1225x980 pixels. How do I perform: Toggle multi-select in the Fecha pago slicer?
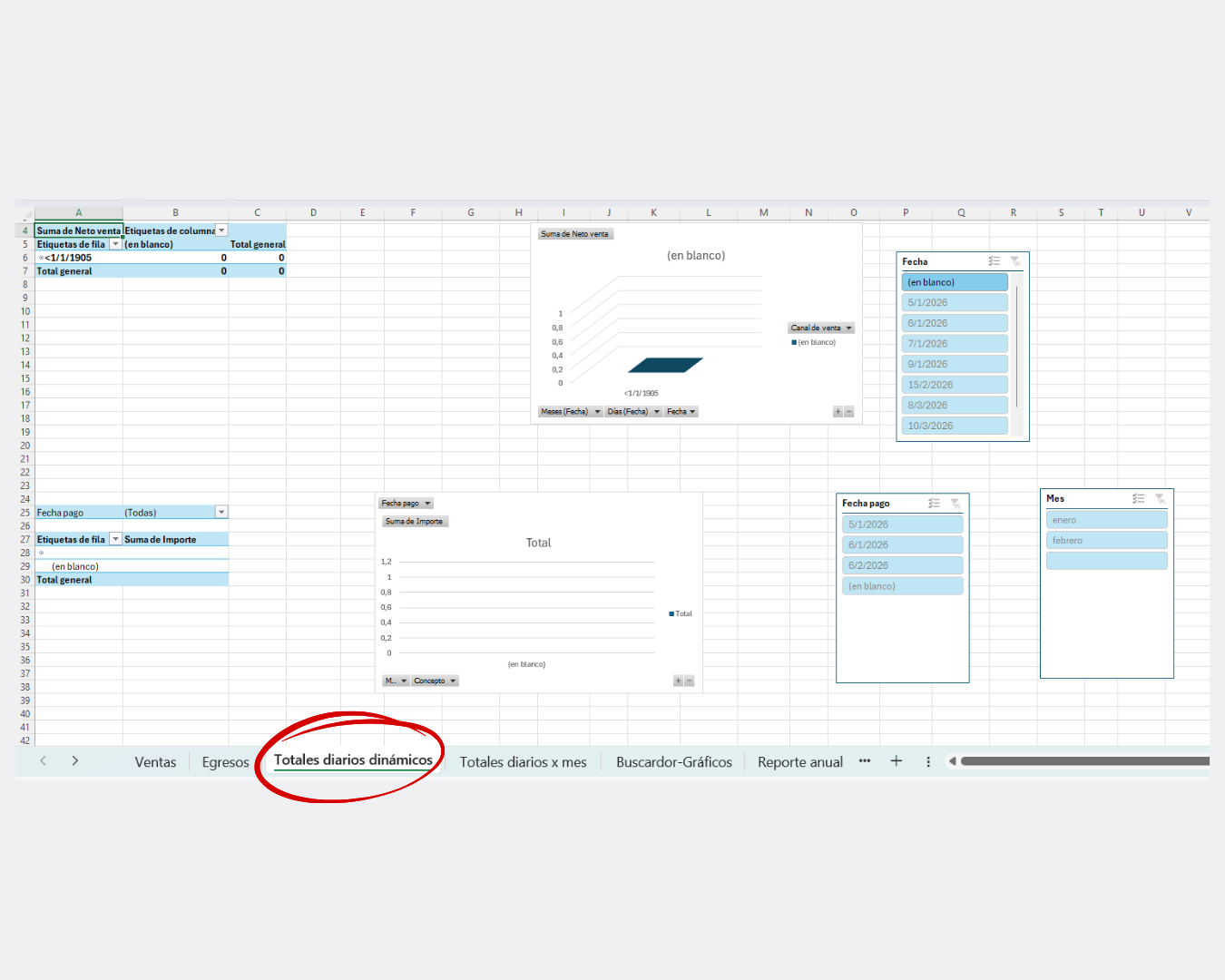935,503
